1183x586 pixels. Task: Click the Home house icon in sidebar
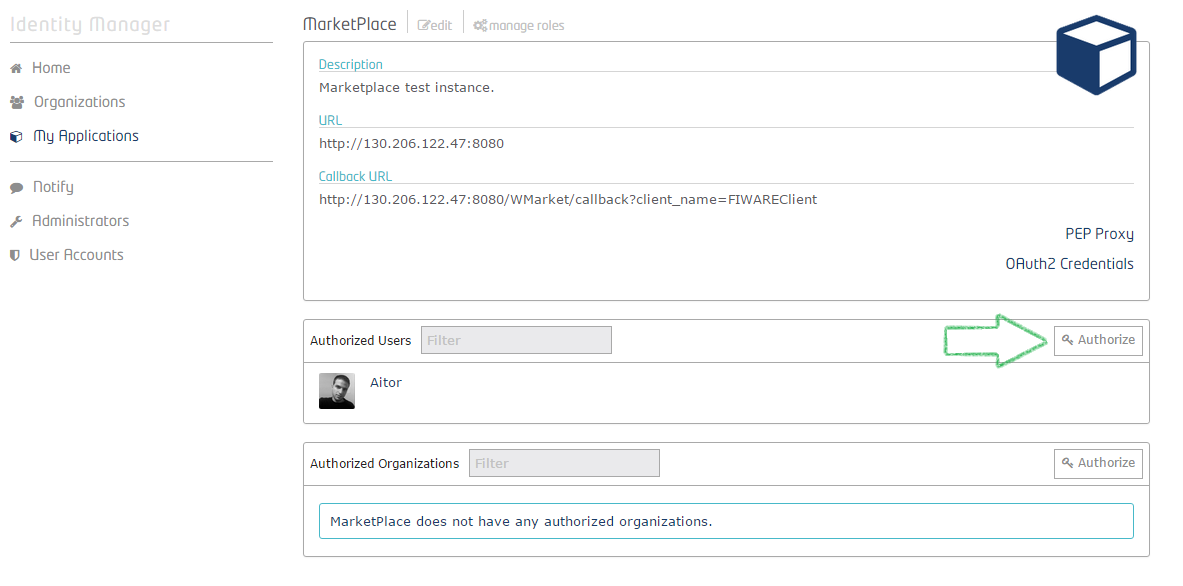pos(16,69)
